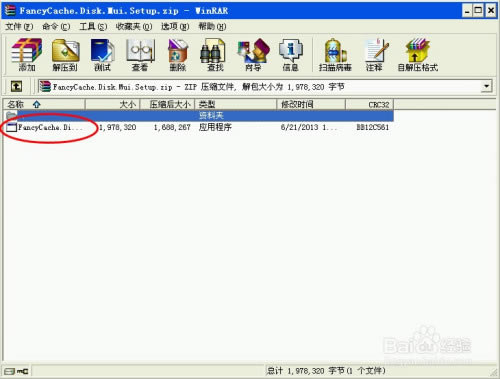Sort by the 名称 column header
500x379 pixels.
pos(44,104)
